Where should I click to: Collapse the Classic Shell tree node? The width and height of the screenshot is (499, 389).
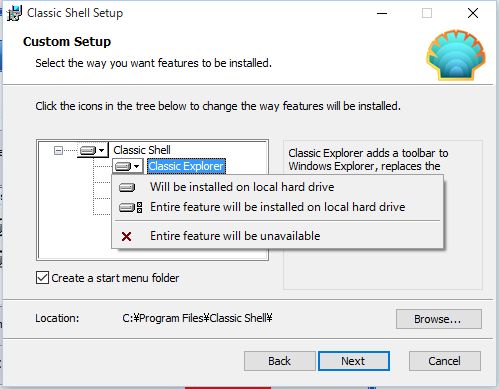(x=58, y=151)
